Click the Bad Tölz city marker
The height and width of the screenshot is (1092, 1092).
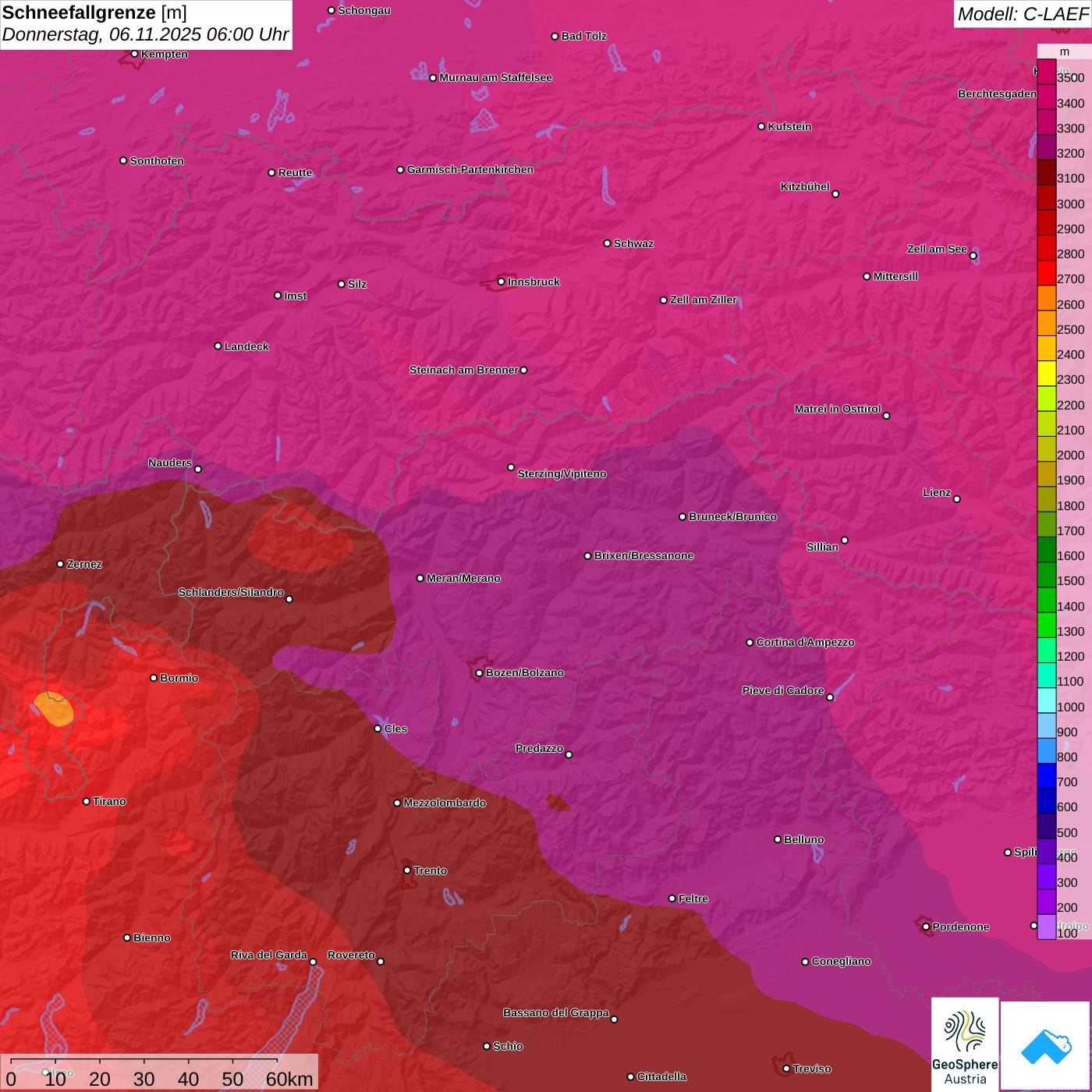555,36
